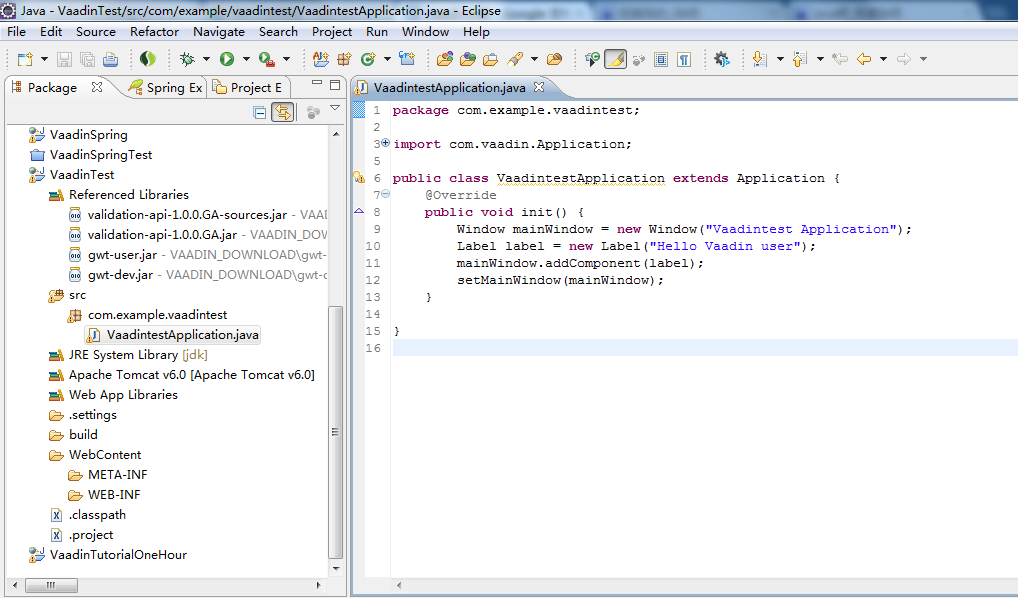The width and height of the screenshot is (1018, 598).
Task: Open the Debug dropdown arrow
Action: pos(206,59)
